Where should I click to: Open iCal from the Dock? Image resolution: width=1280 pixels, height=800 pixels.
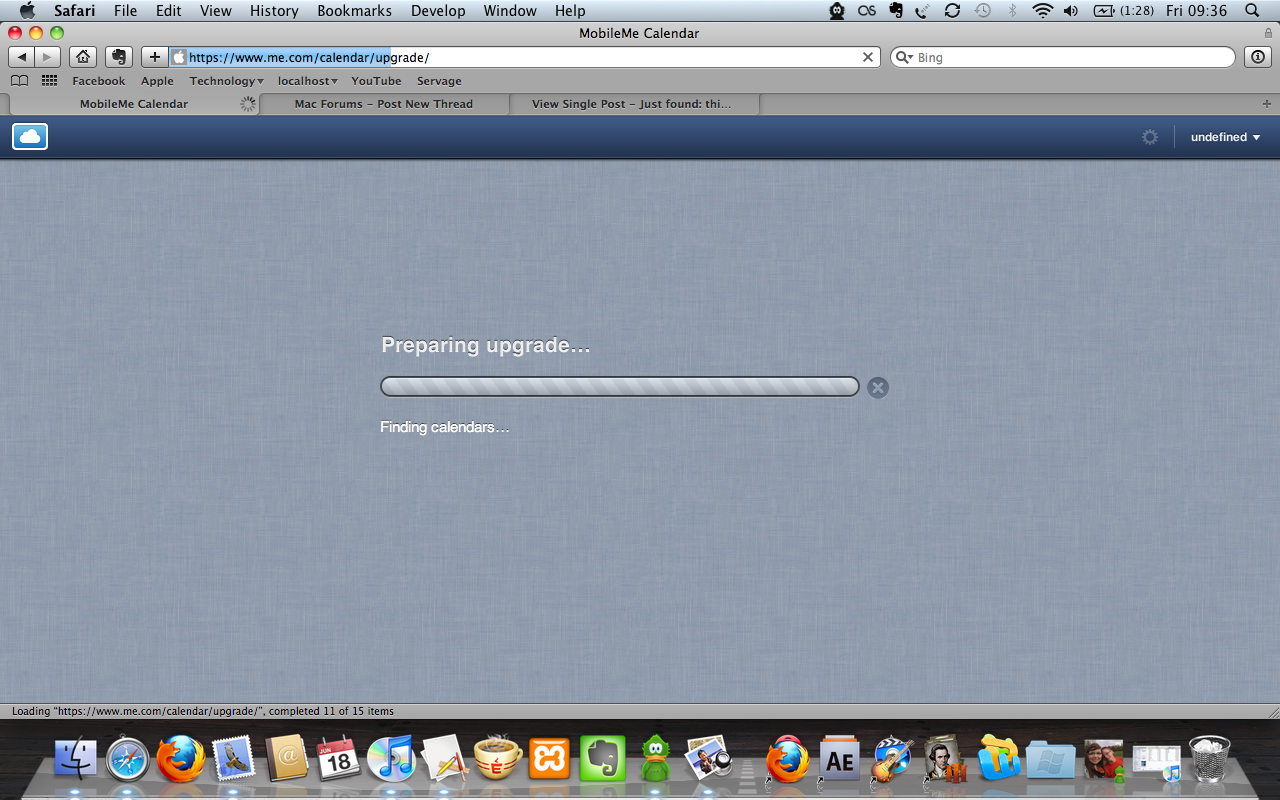click(338, 758)
